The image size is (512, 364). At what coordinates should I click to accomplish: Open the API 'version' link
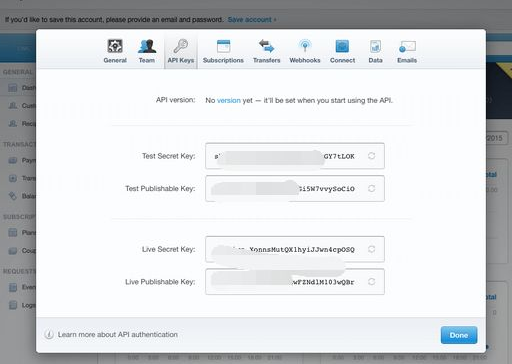pos(229,100)
